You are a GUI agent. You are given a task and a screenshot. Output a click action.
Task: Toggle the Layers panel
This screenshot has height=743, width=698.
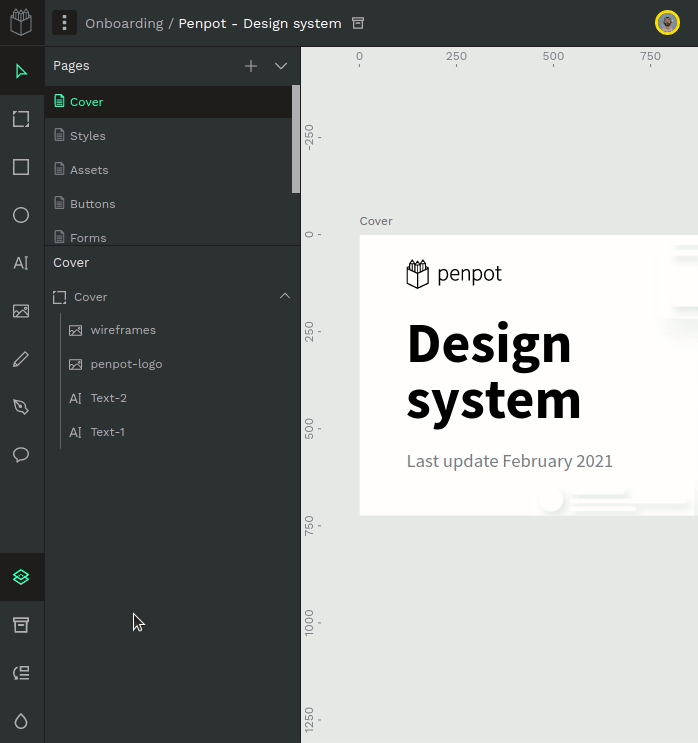click(x=21, y=577)
